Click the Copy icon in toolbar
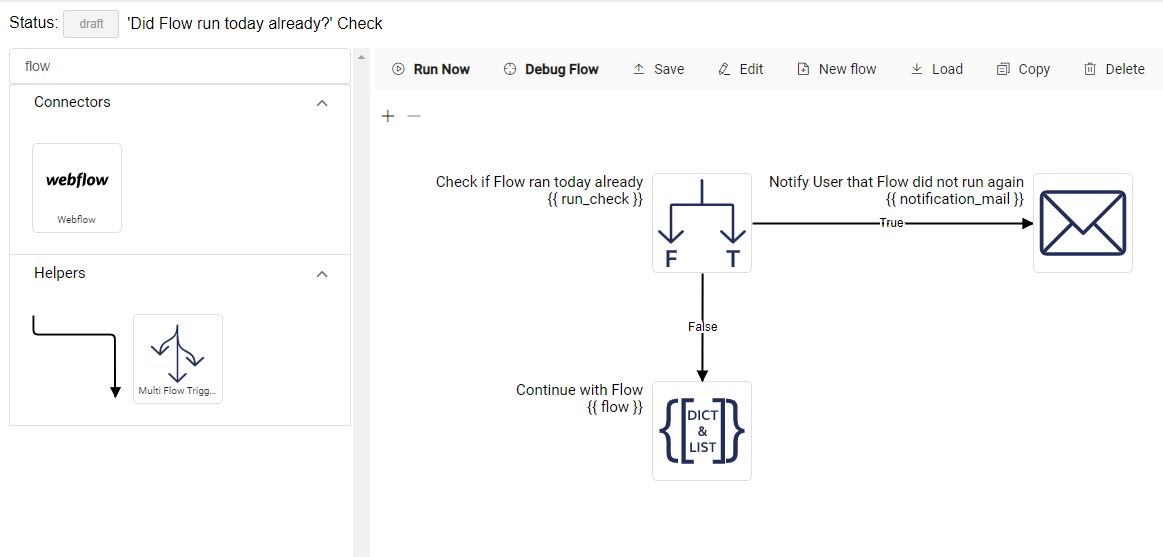 pos(1004,69)
